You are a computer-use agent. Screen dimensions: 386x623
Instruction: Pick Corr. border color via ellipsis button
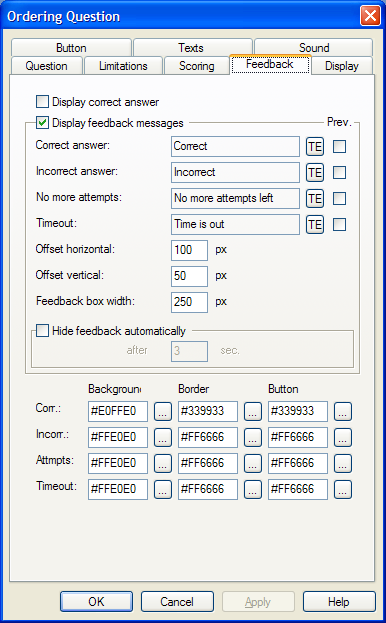click(x=253, y=411)
